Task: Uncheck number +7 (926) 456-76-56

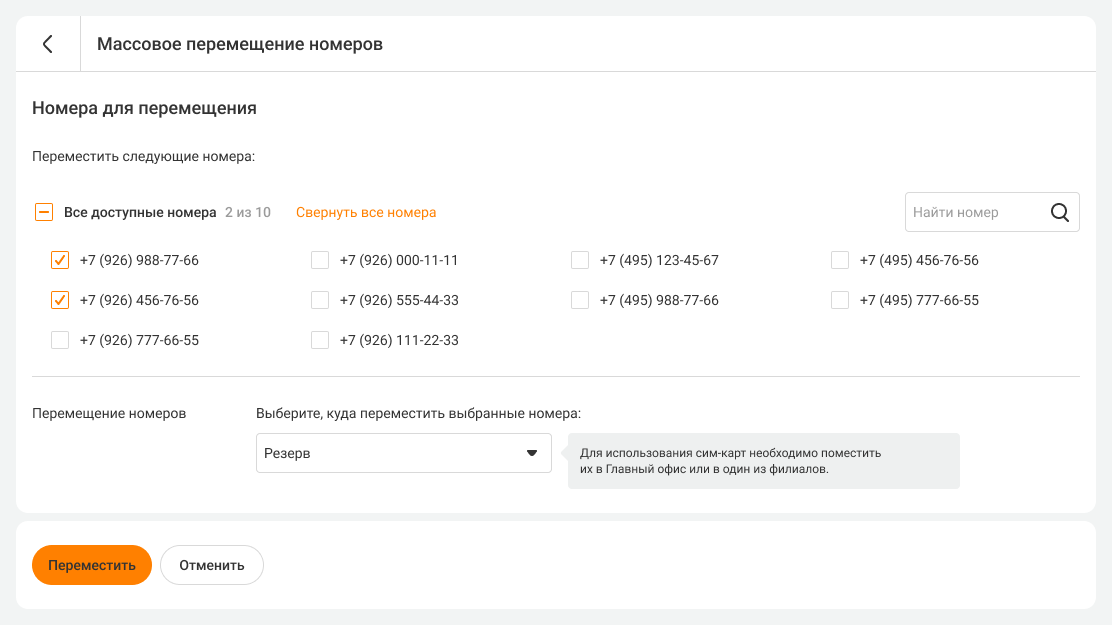Action: click(x=60, y=300)
